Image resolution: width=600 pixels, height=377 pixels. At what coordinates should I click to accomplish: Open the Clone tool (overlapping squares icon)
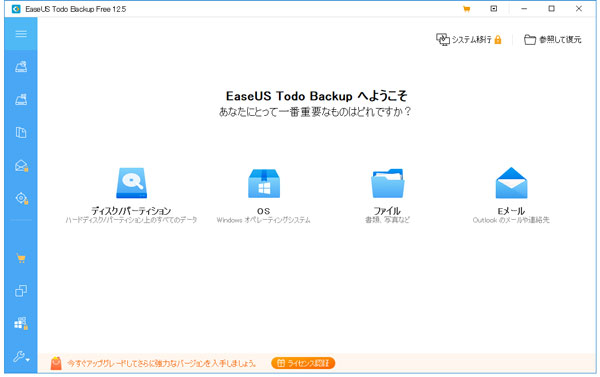pos(21,291)
